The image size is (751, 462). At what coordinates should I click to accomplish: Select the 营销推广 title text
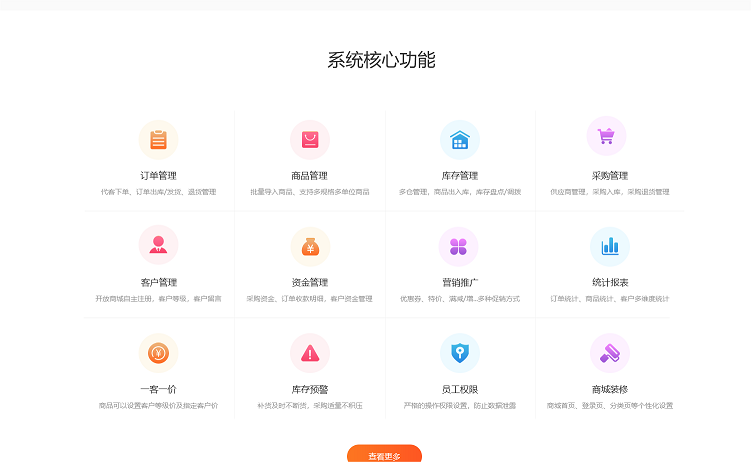pyautogui.click(x=460, y=282)
